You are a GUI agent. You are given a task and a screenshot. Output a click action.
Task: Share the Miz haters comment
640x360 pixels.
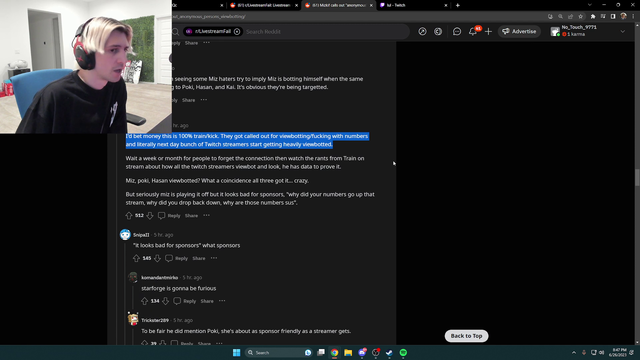[x=188, y=100]
